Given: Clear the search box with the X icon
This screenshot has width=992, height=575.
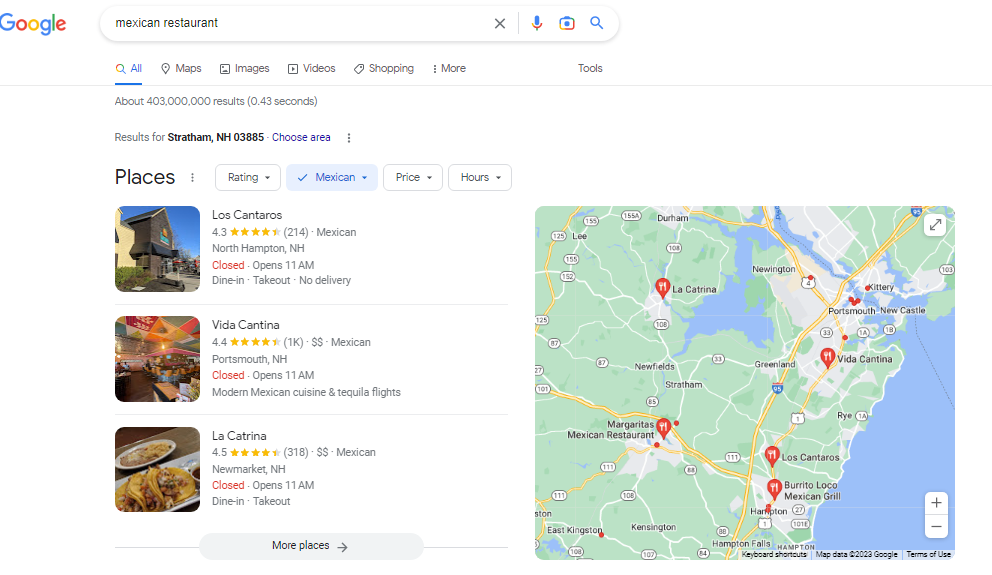Looking at the screenshot, I should [500, 23].
